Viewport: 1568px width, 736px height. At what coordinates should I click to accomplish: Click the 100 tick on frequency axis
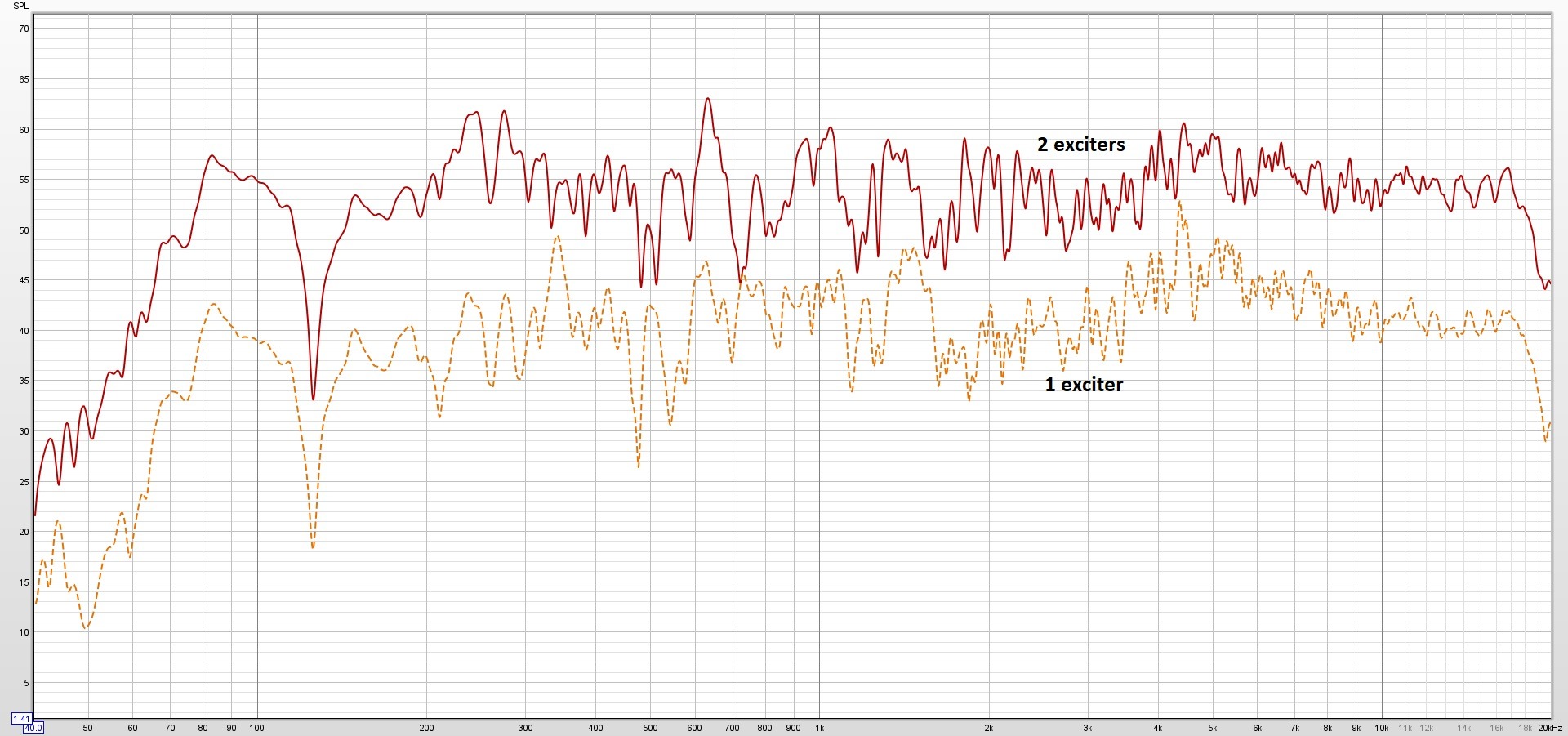pos(256,728)
